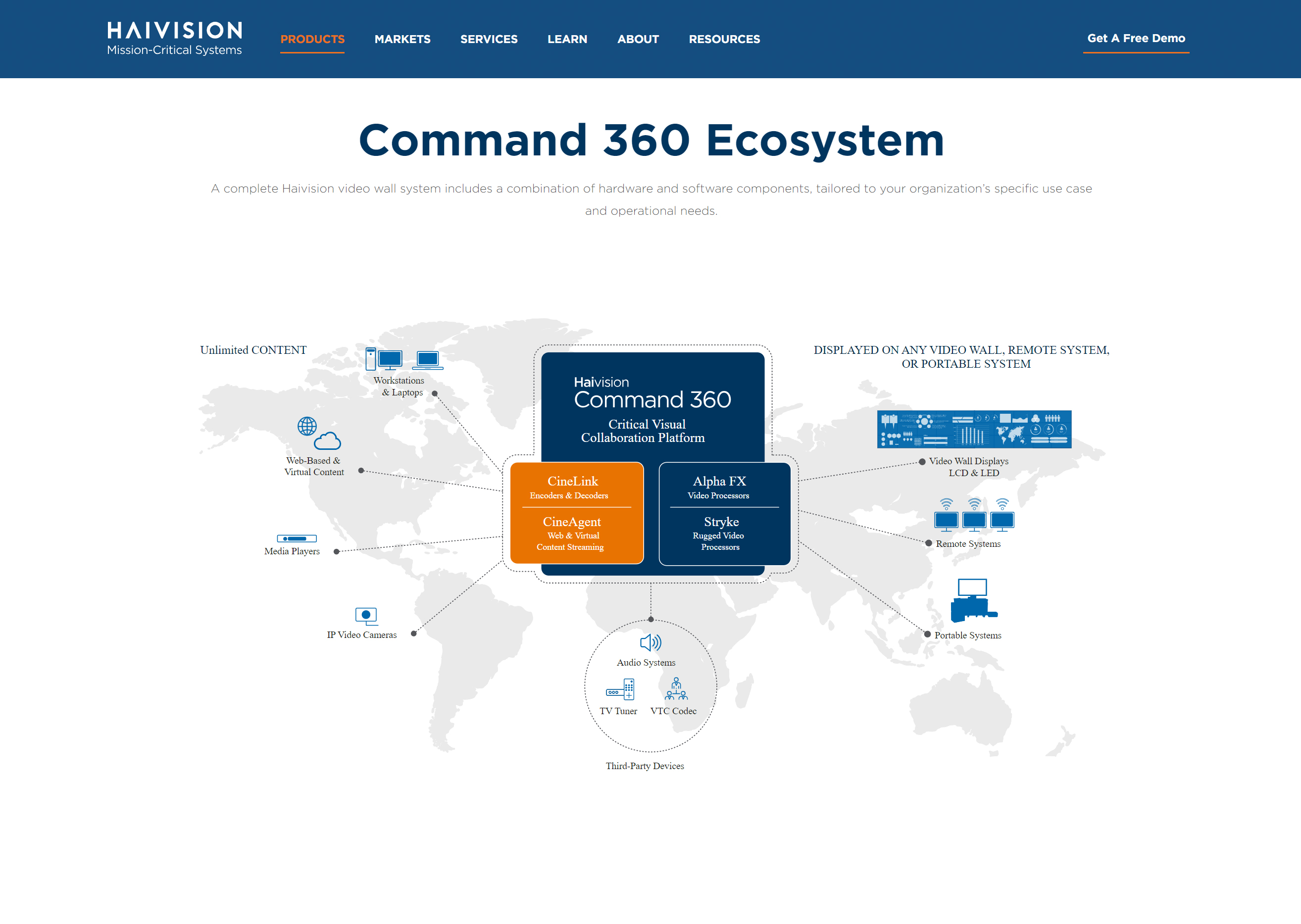Screen dimensions: 1301x924
Task: Open the MARKETS menu
Action: [402, 39]
